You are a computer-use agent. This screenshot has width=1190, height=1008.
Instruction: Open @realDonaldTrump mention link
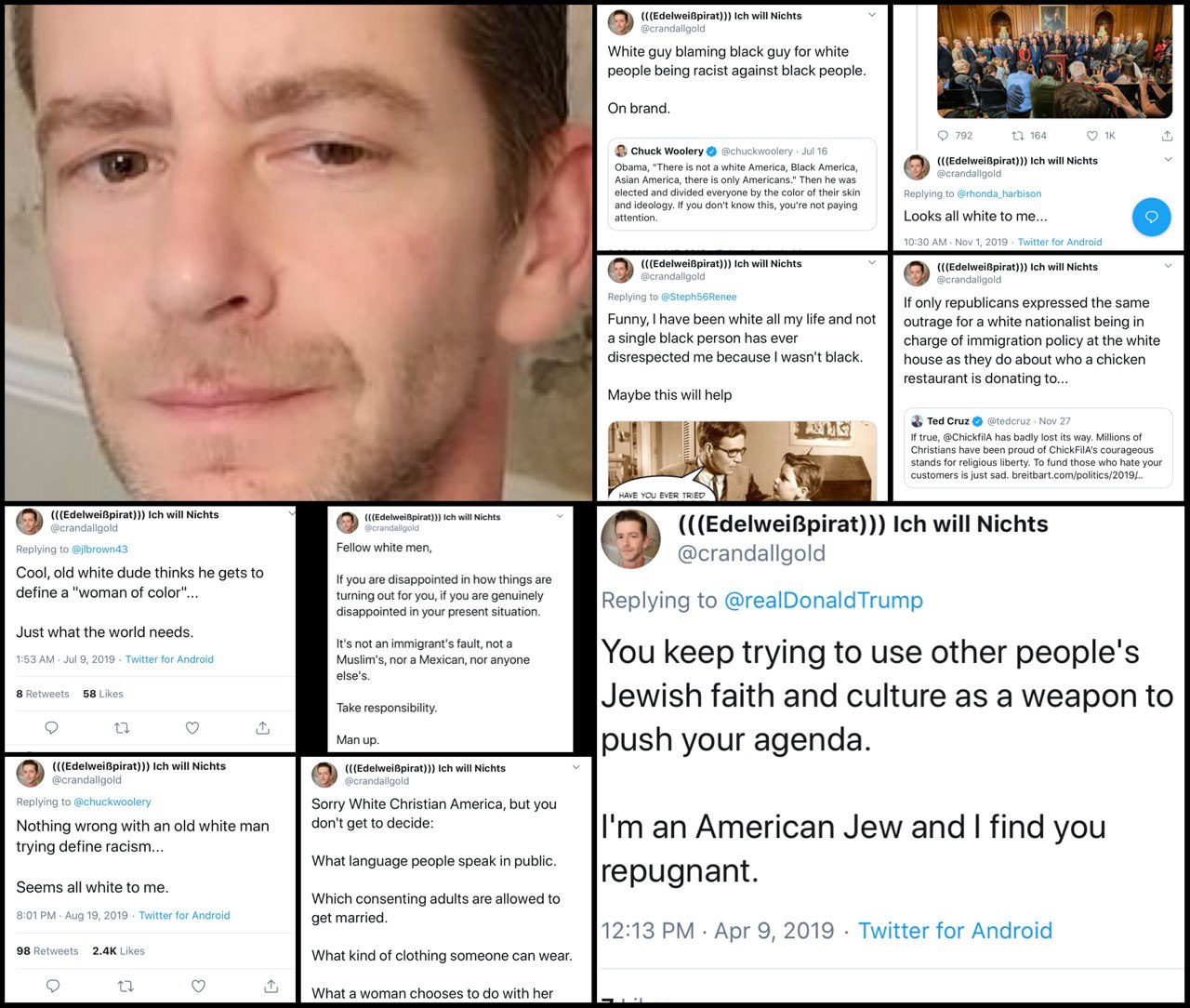click(x=823, y=601)
